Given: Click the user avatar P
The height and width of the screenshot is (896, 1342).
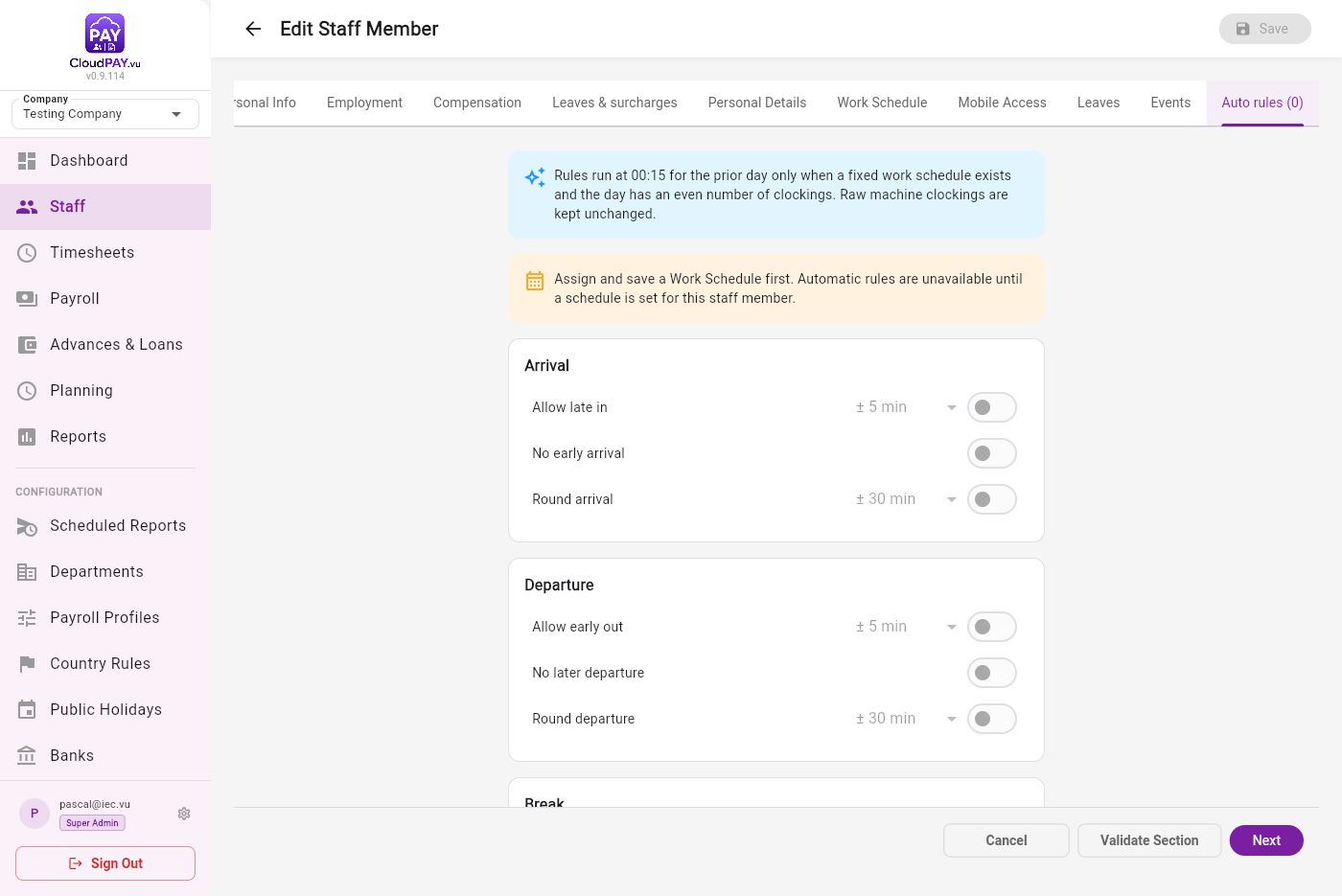Looking at the screenshot, I should pyautogui.click(x=35, y=814).
